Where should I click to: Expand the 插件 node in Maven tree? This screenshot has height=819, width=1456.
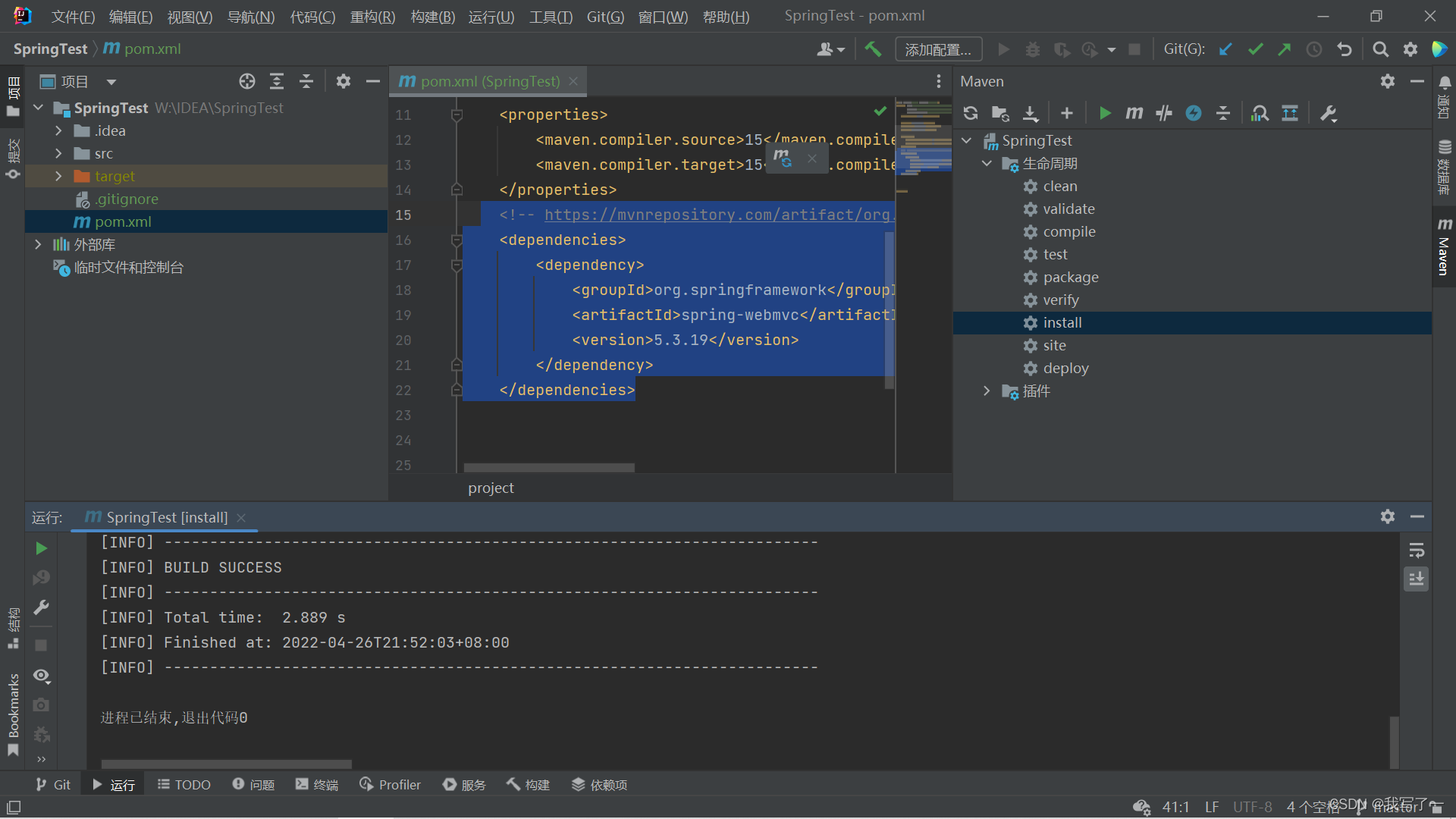[986, 391]
